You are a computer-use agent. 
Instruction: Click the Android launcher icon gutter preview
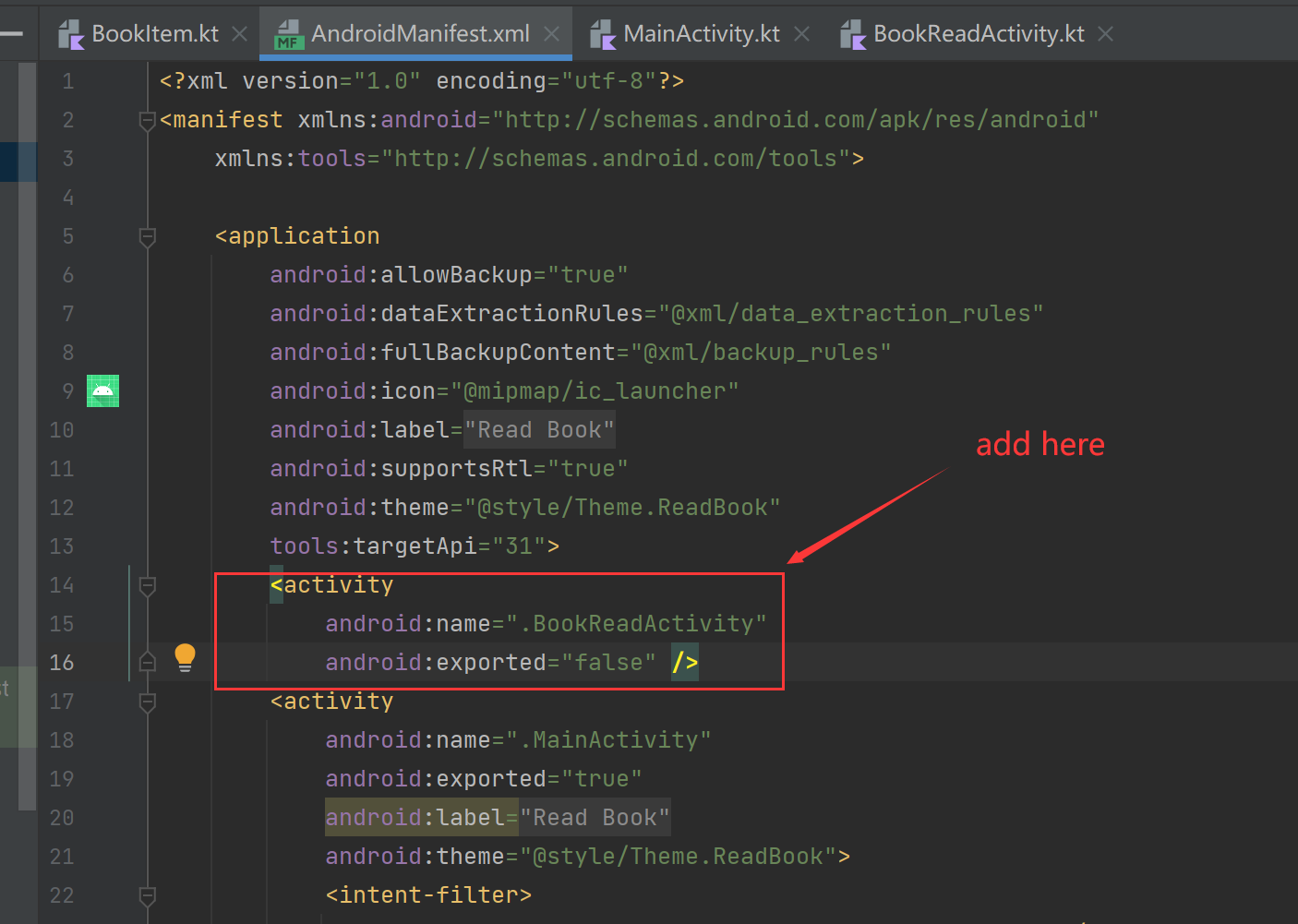(102, 391)
